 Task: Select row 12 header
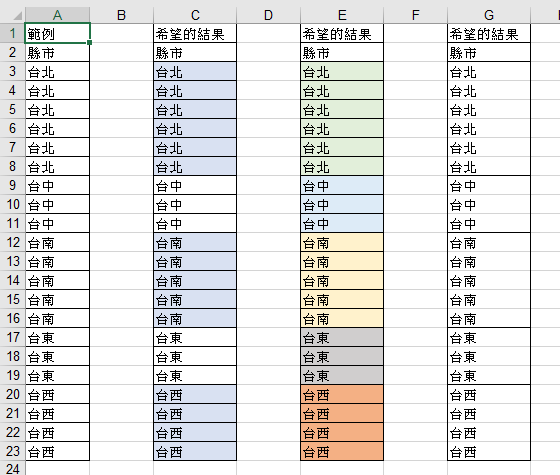12,242
